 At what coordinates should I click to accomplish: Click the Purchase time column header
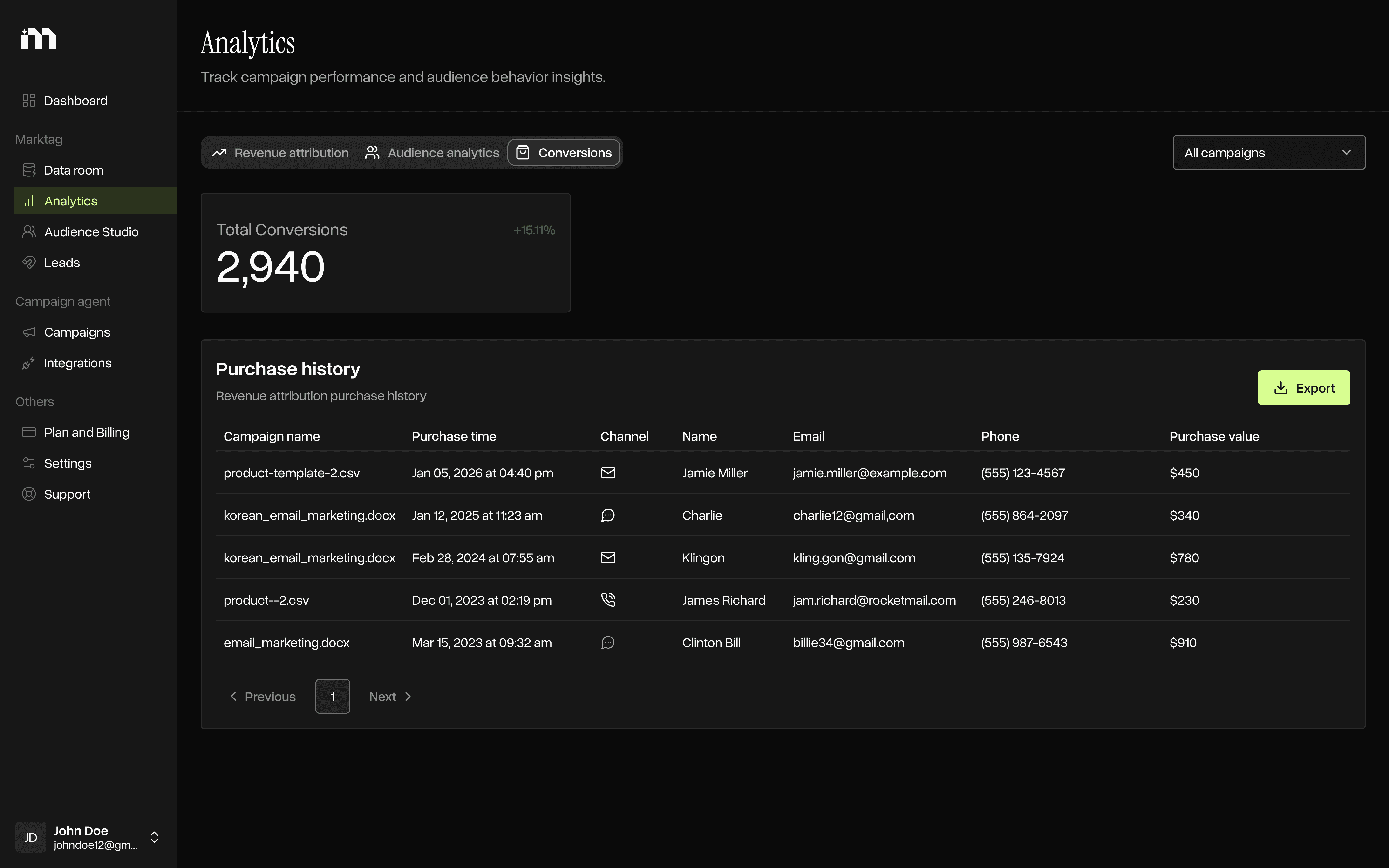point(454,436)
